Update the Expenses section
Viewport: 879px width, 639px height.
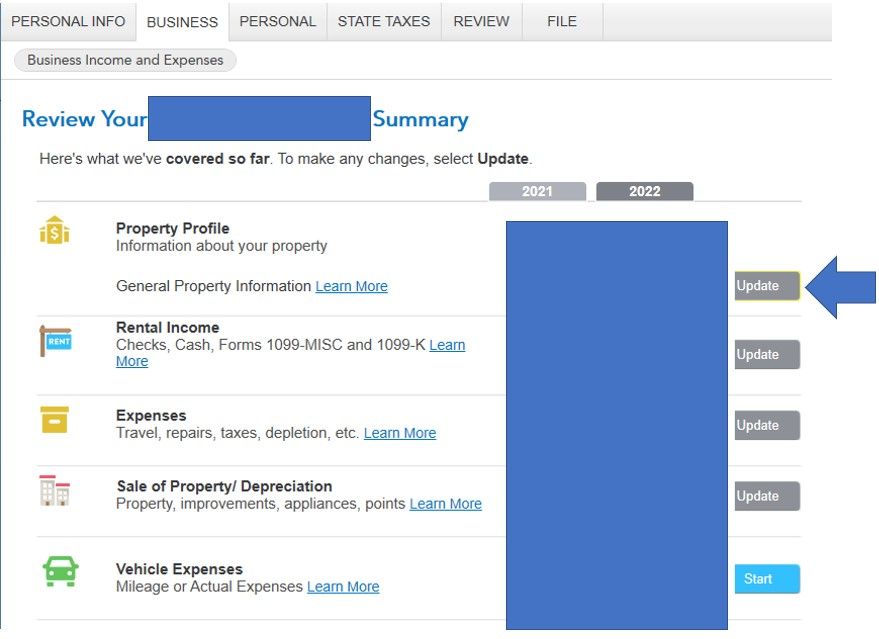tap(767, 425)
